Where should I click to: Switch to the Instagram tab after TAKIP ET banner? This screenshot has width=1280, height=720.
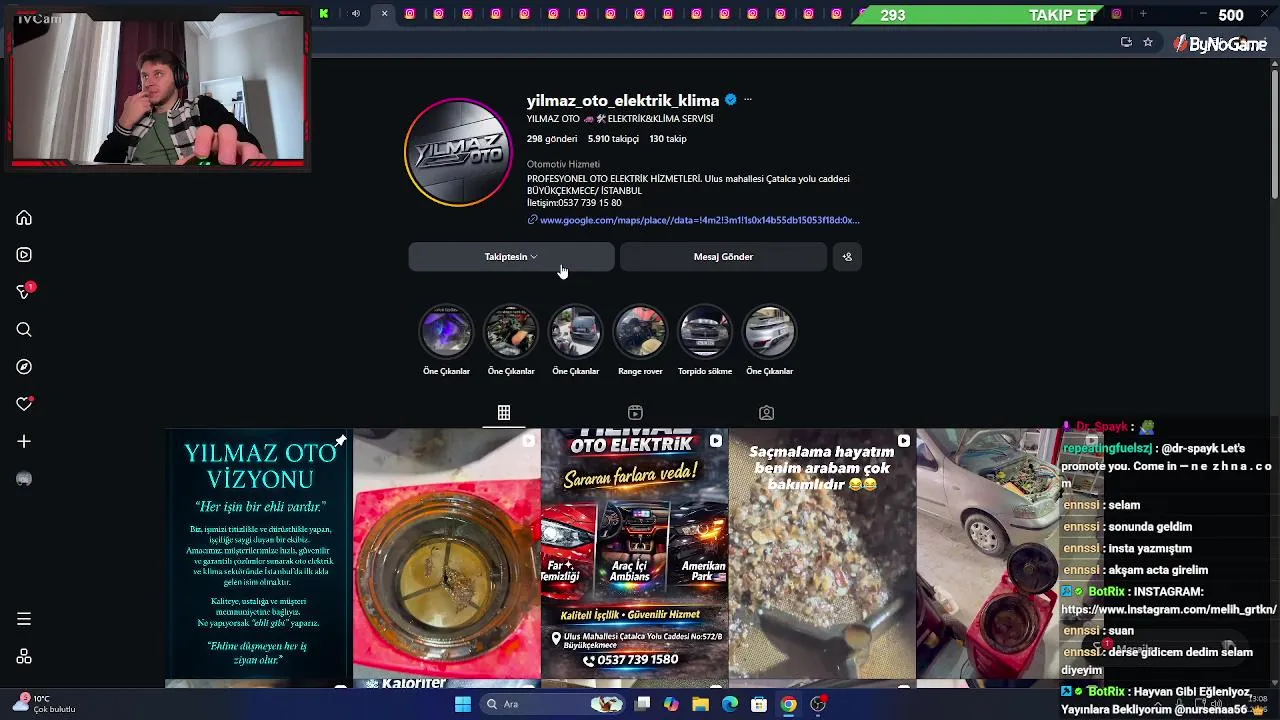coord(1117,14)
